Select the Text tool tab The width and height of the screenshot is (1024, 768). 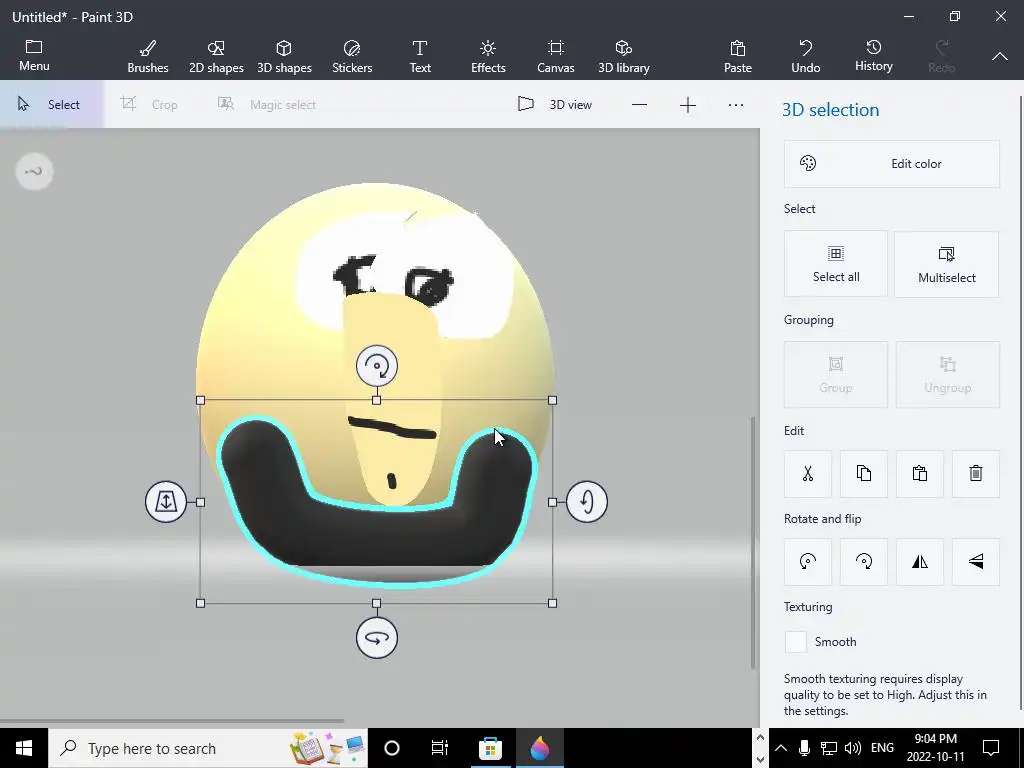(x=420, y=57)
